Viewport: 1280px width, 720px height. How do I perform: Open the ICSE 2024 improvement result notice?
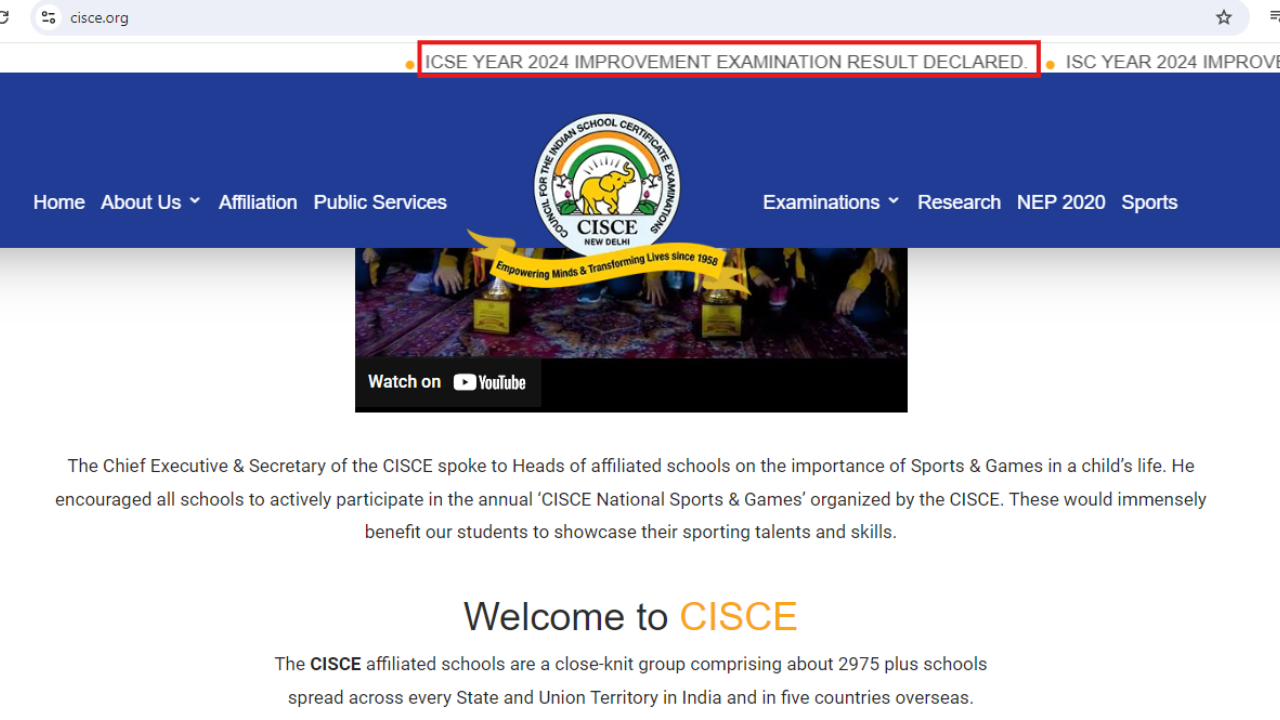[727, 61]
